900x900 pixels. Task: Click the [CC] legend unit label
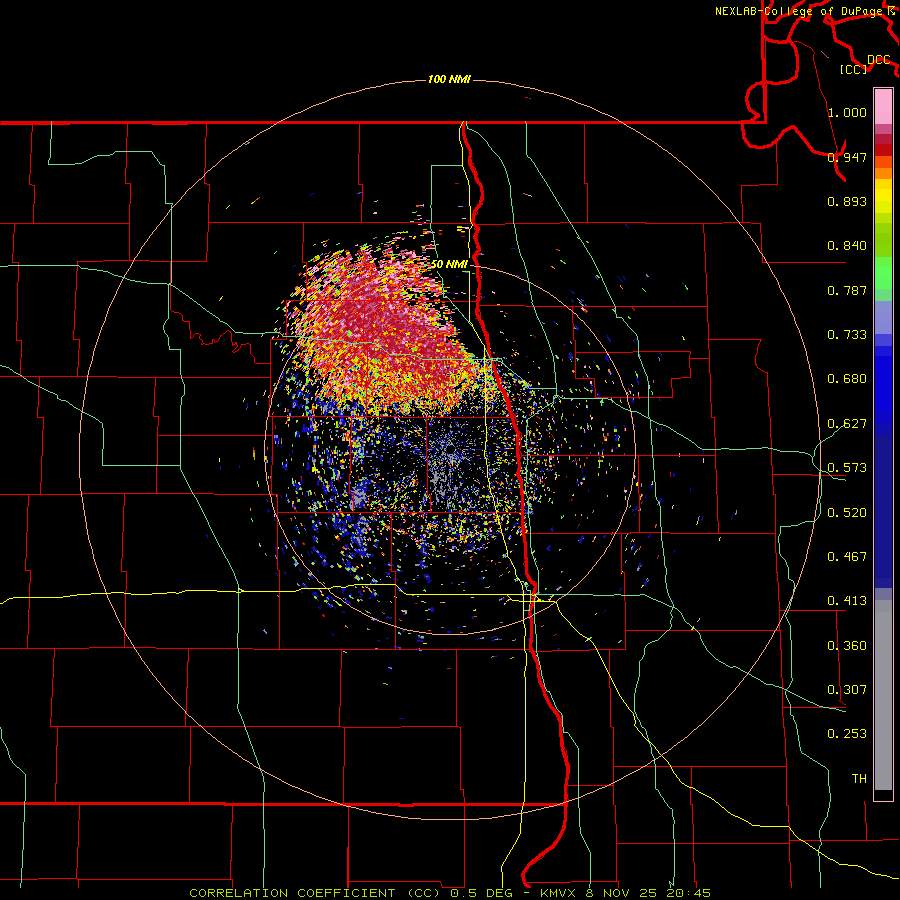click(853, 69)
